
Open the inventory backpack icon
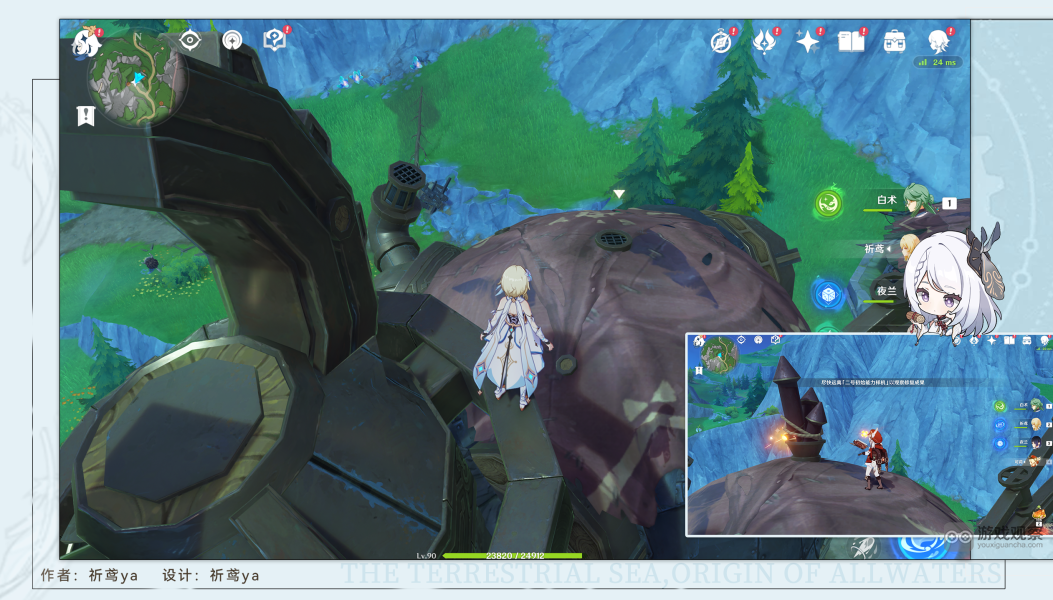[x=895, y=42]
